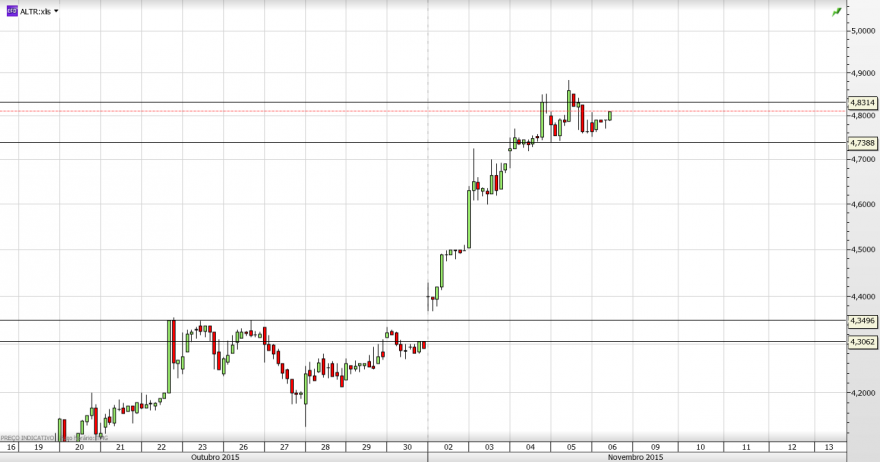Select the 4,3496 price level label
The image size is (880, 462).
[862, 321]
